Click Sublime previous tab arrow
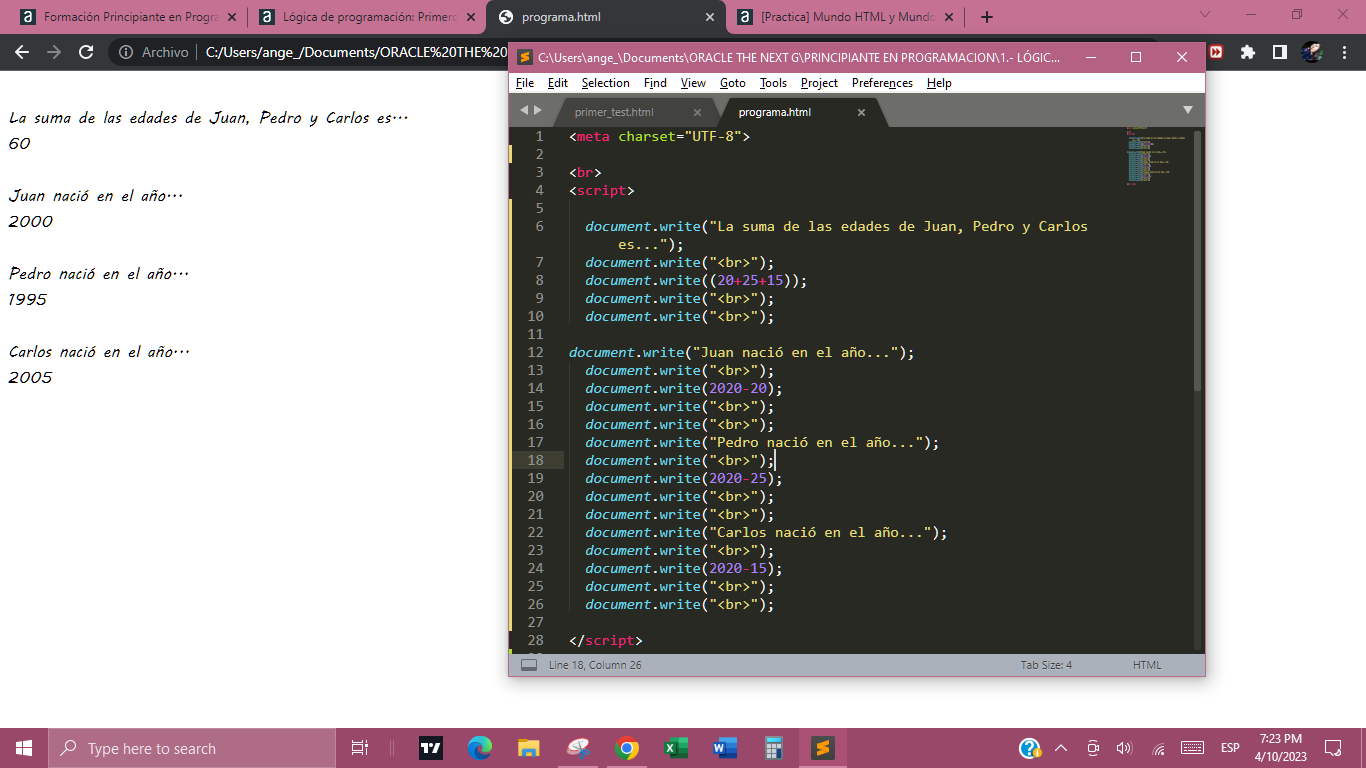 click(524, 110)
